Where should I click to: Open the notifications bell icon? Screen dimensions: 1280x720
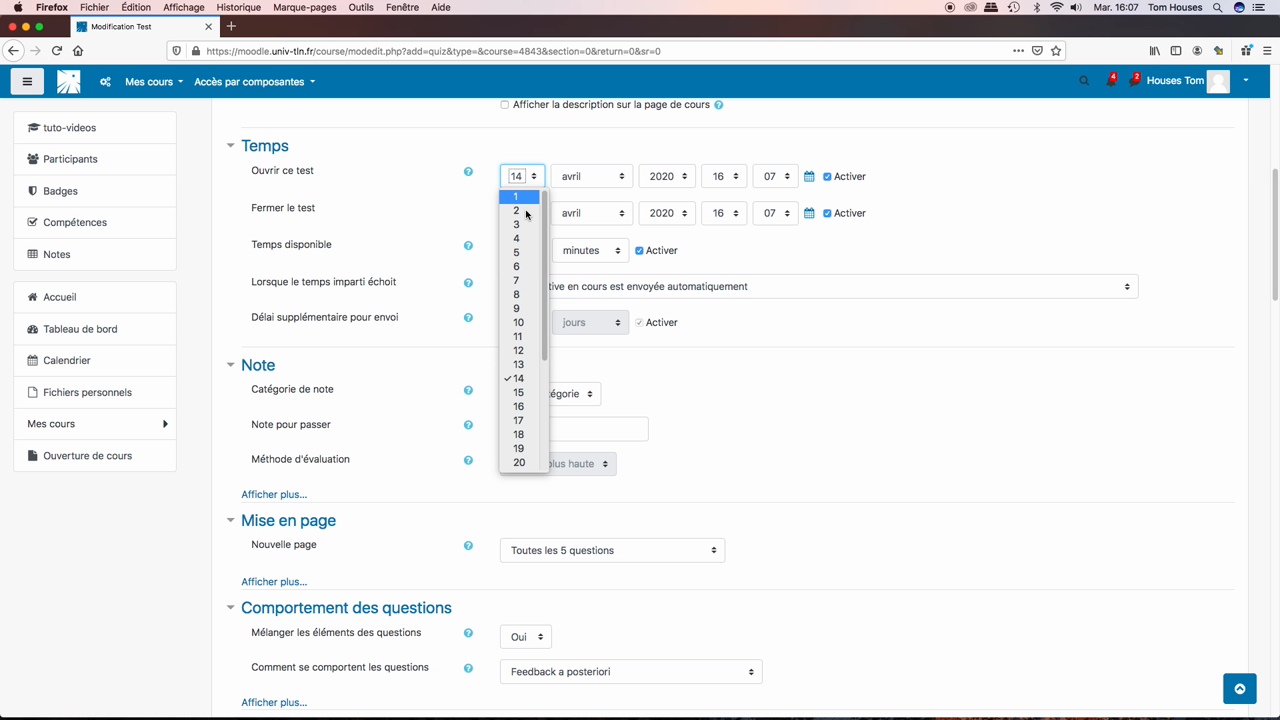(x=1110, y=81)
